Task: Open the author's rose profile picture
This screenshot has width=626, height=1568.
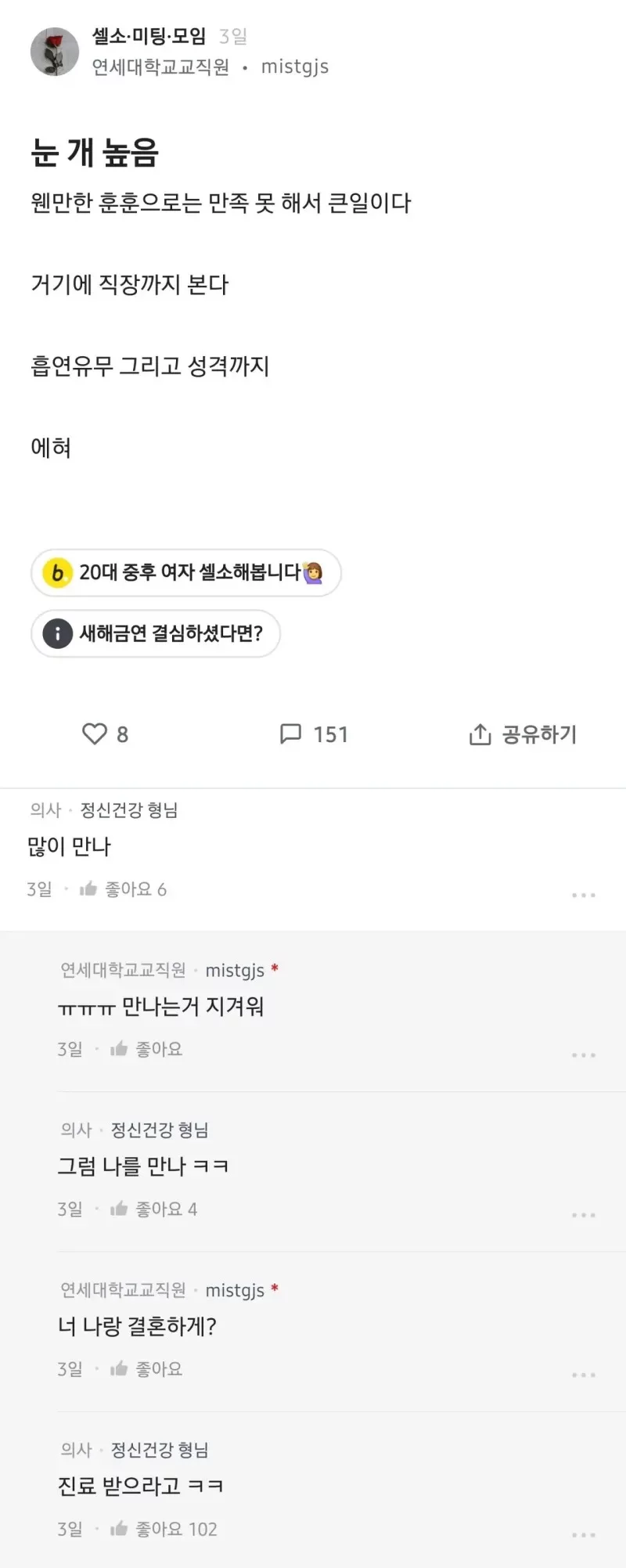Action: 55,52
